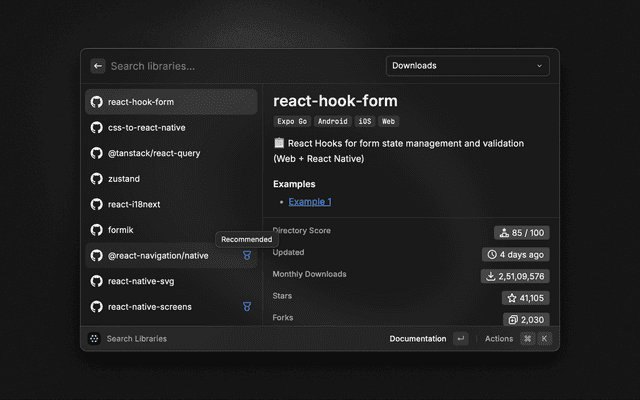Click the Expo Go platform tag

pyautogui.click(x=291, y=121)
